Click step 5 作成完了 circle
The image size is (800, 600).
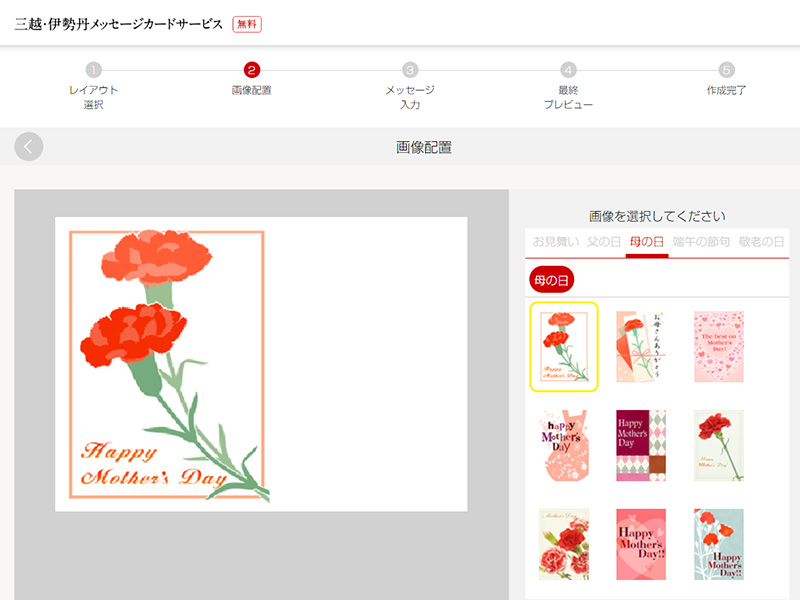[727, 70]
